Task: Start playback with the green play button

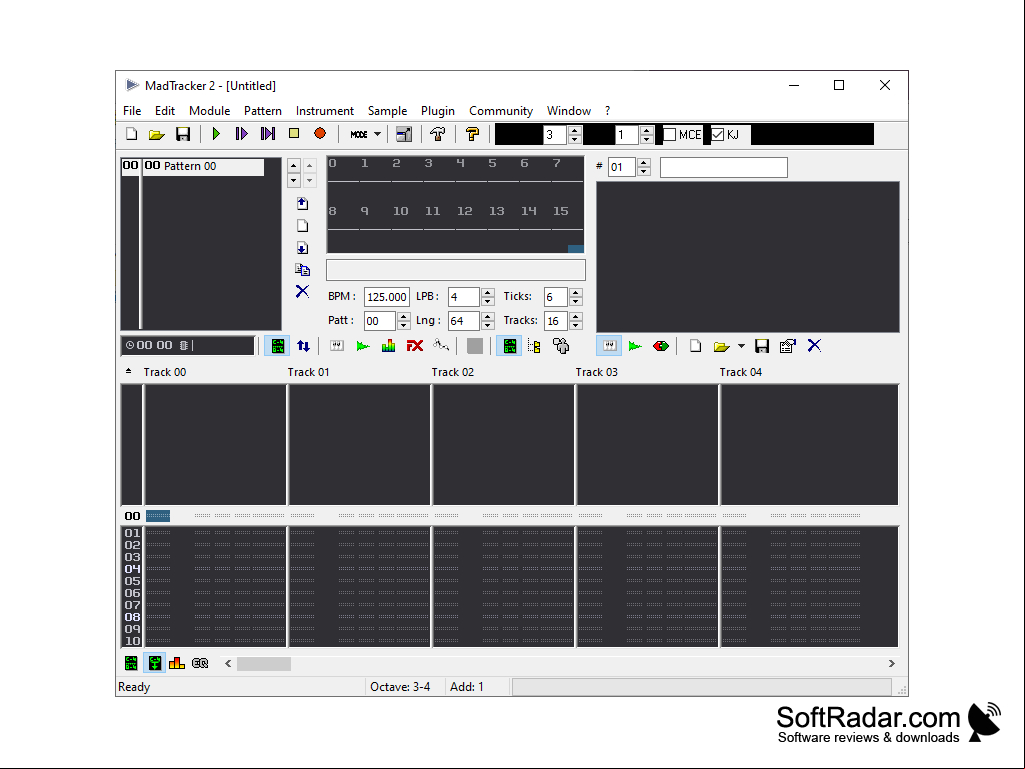Action: [x=216, y=134]
